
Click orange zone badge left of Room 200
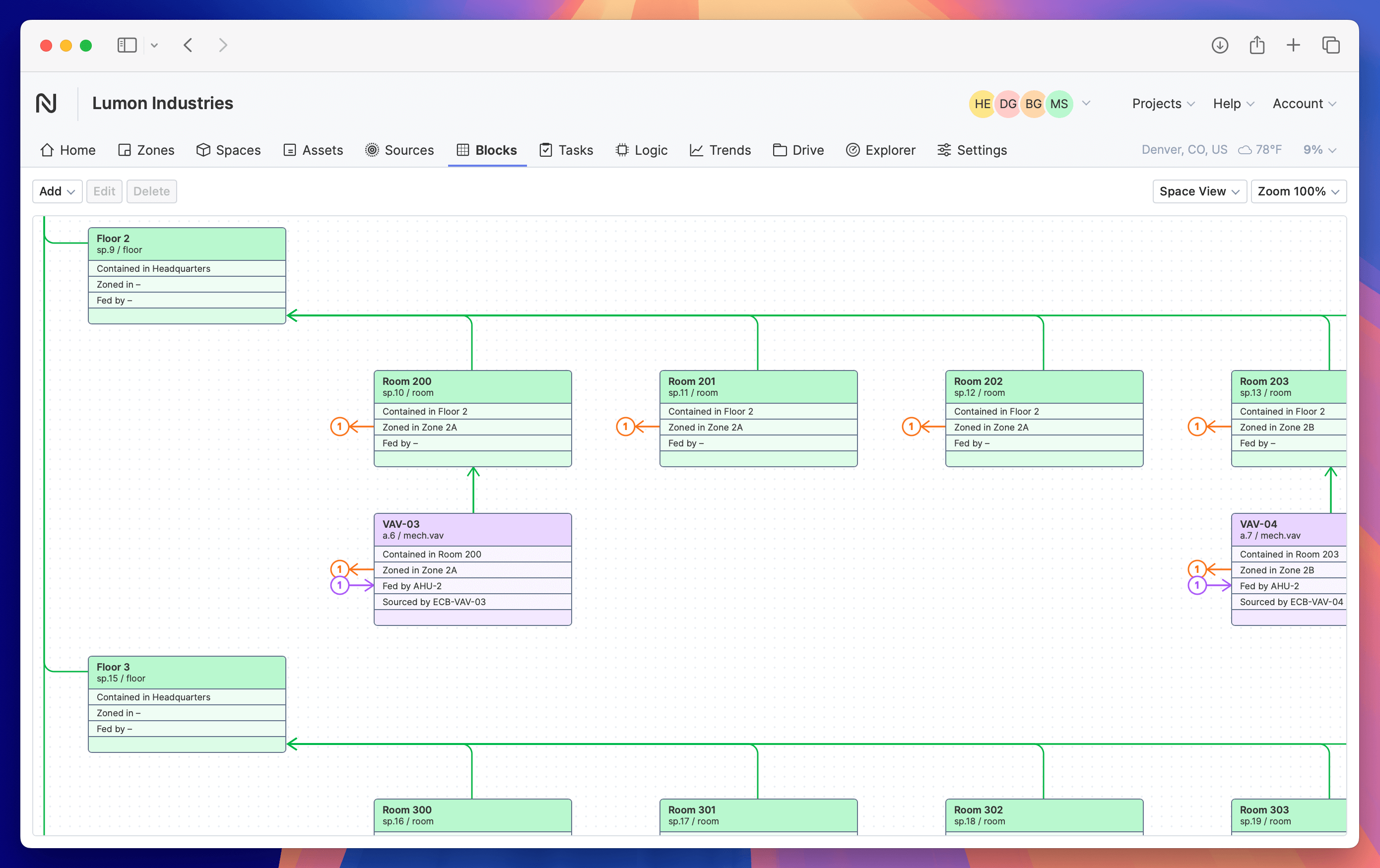click(x=340, y=426)
